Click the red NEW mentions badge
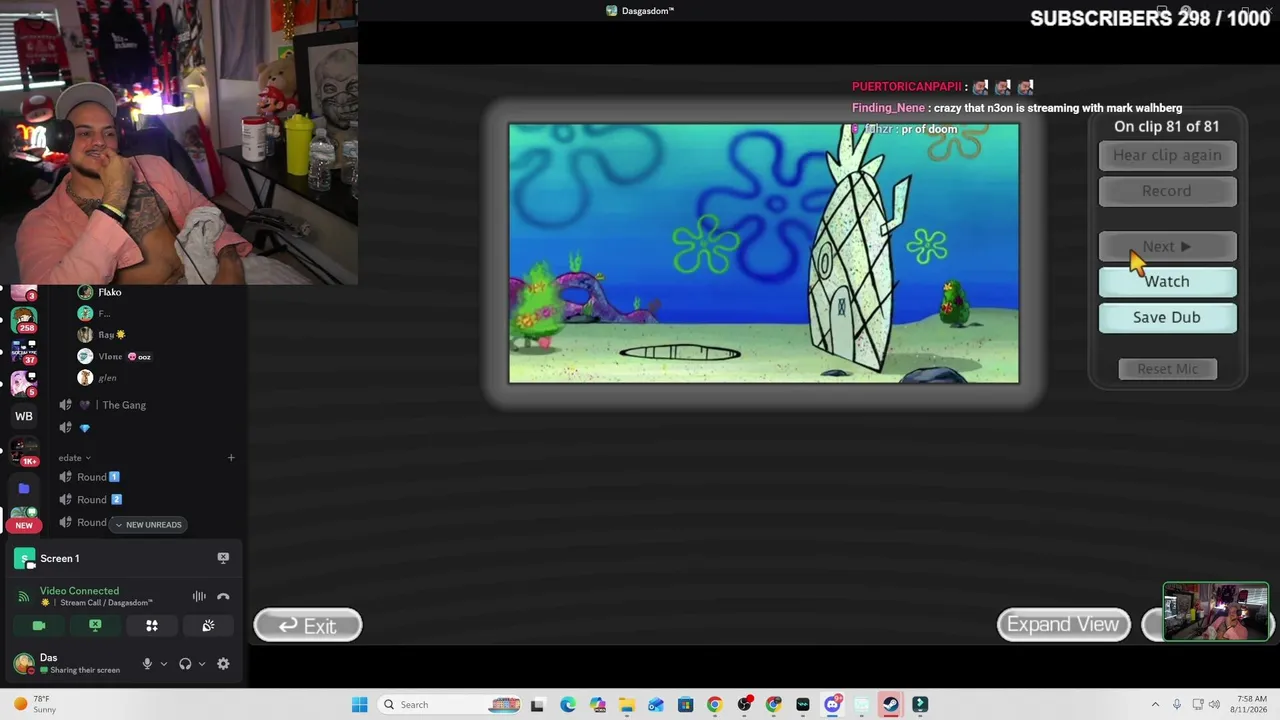The image size is (1280, 720). 24,525
